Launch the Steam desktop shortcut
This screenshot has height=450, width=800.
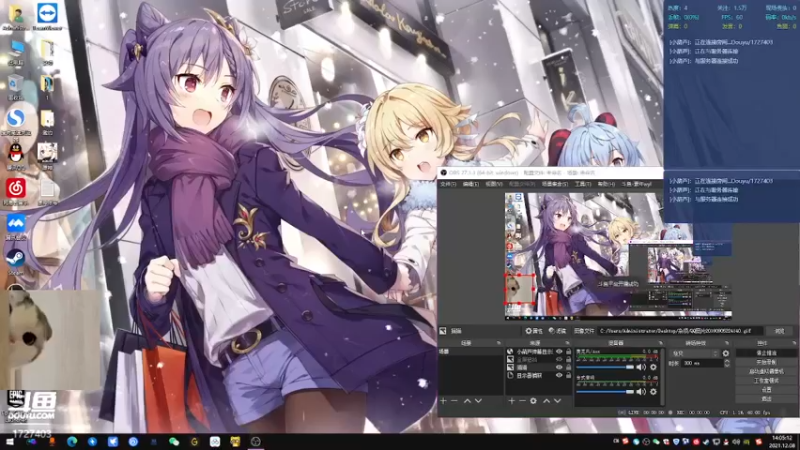tap(16, 260)
